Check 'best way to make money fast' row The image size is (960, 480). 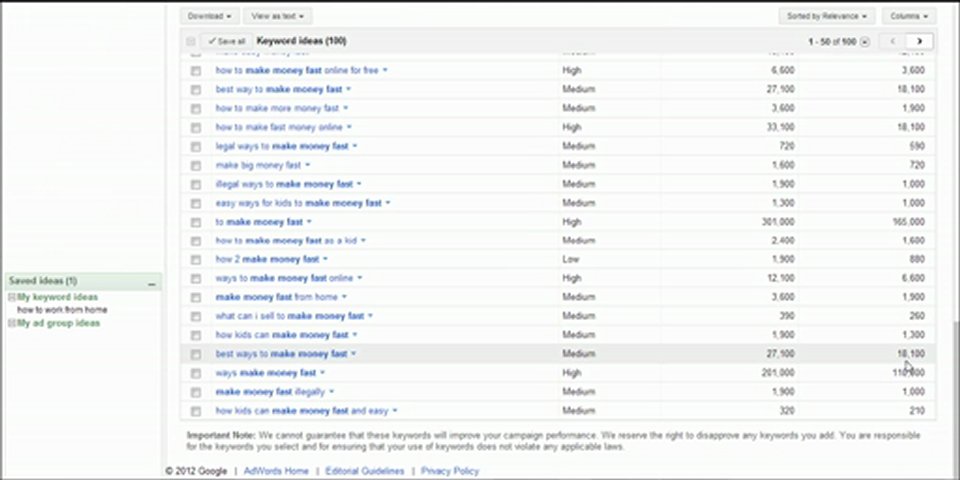click(x=195, y=90)
